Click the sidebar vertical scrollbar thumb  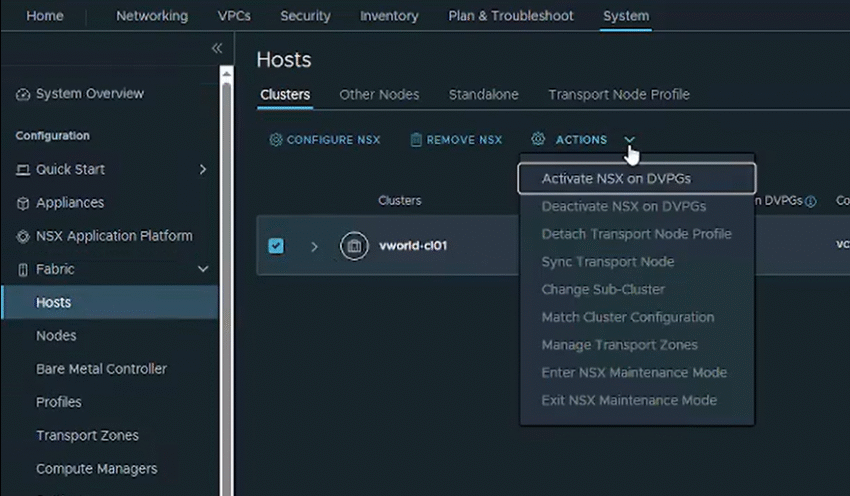coord(227,287)
